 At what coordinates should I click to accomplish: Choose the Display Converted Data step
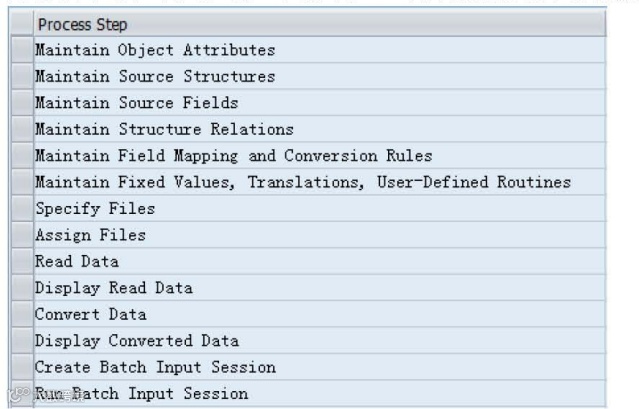click(136, 341)
